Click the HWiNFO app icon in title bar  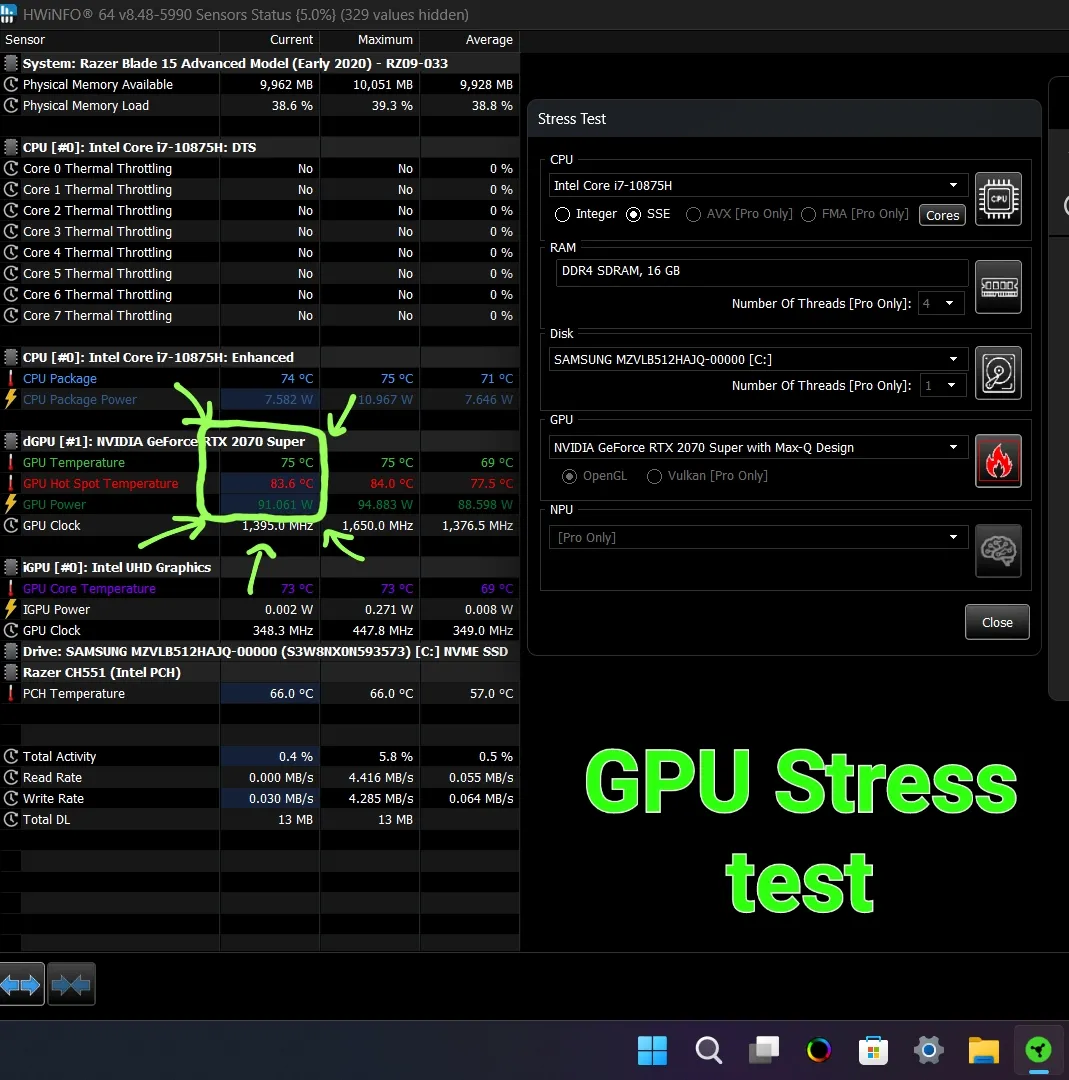[x=8, y=14]
